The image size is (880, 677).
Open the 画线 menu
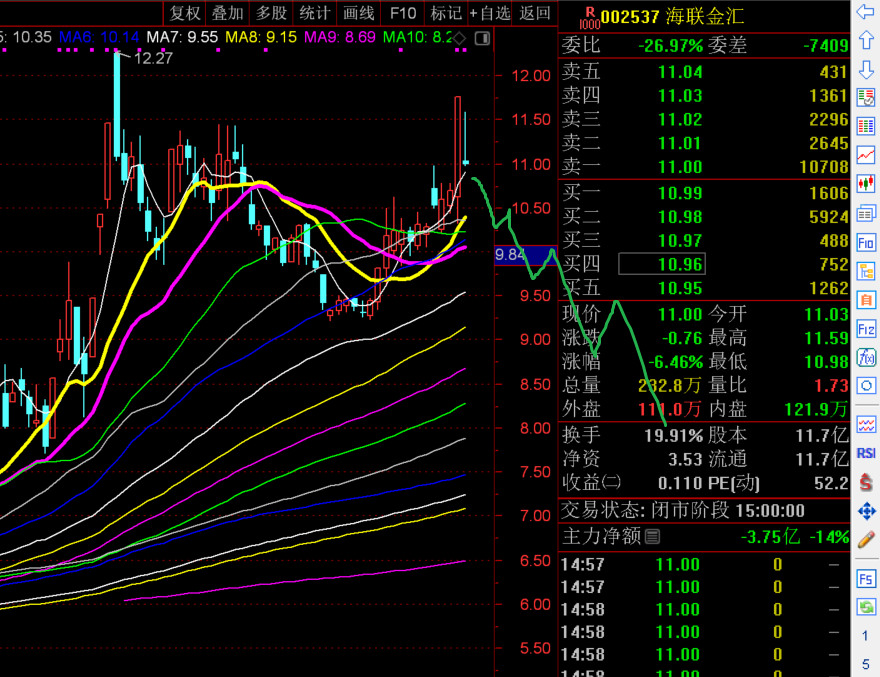(359, 13)
